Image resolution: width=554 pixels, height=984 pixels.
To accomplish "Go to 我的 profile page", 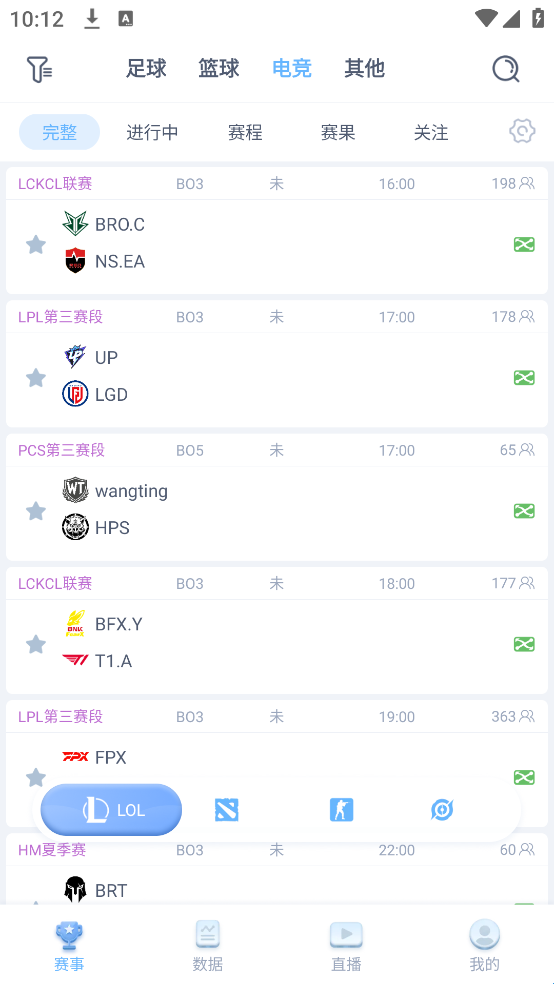I will [484, 946].
